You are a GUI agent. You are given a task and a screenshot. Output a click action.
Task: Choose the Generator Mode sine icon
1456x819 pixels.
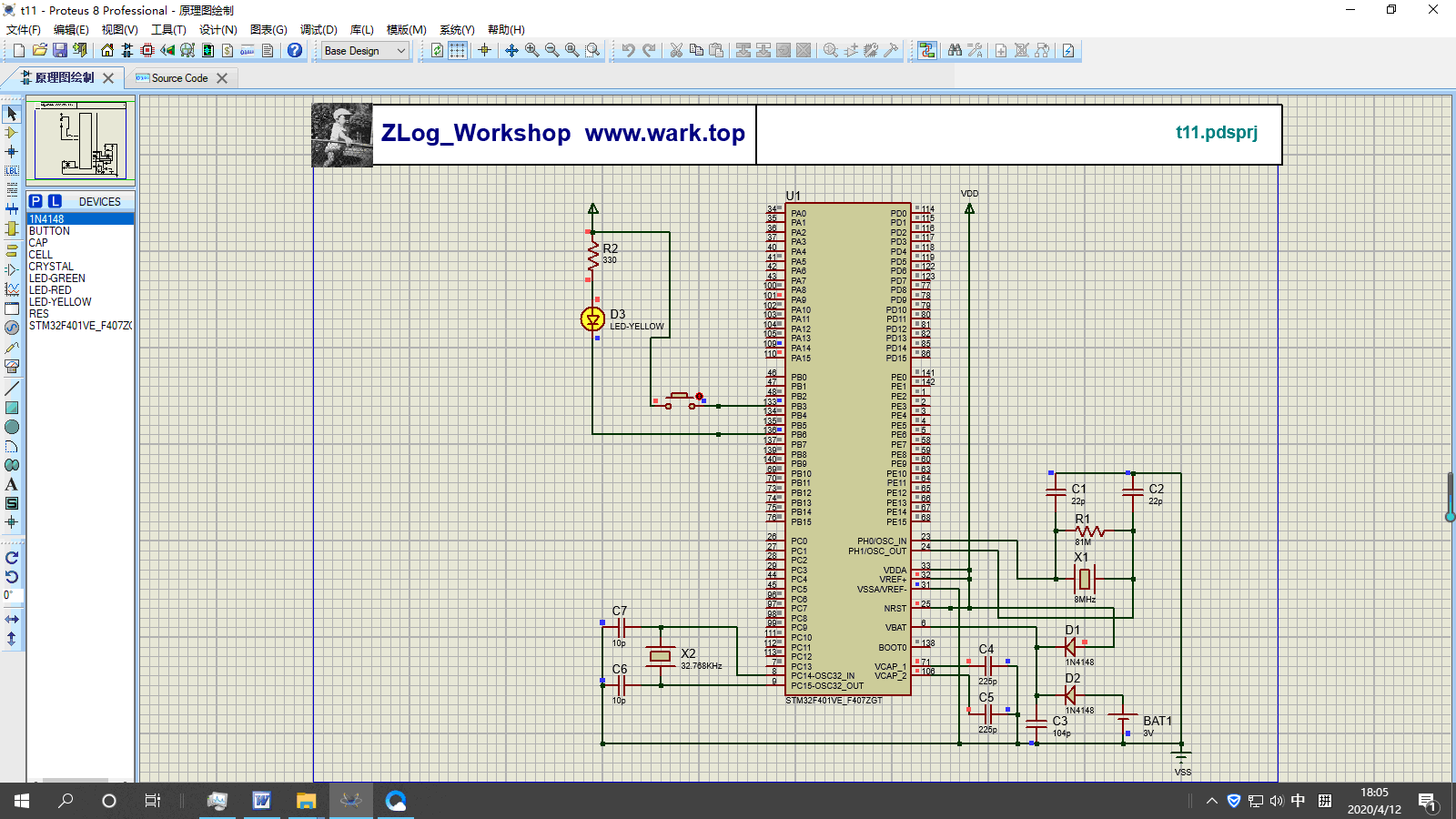12,328
